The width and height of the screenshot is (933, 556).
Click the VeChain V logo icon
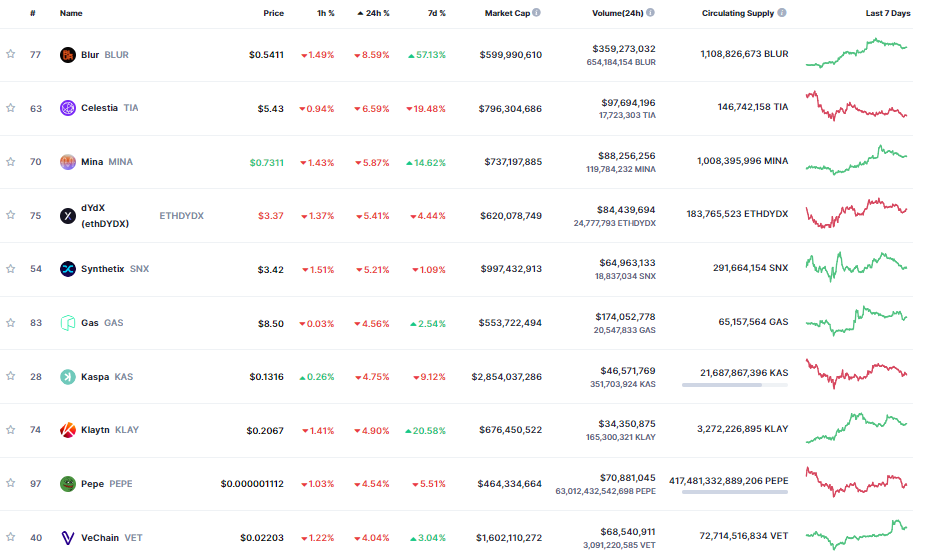(68, 538)
